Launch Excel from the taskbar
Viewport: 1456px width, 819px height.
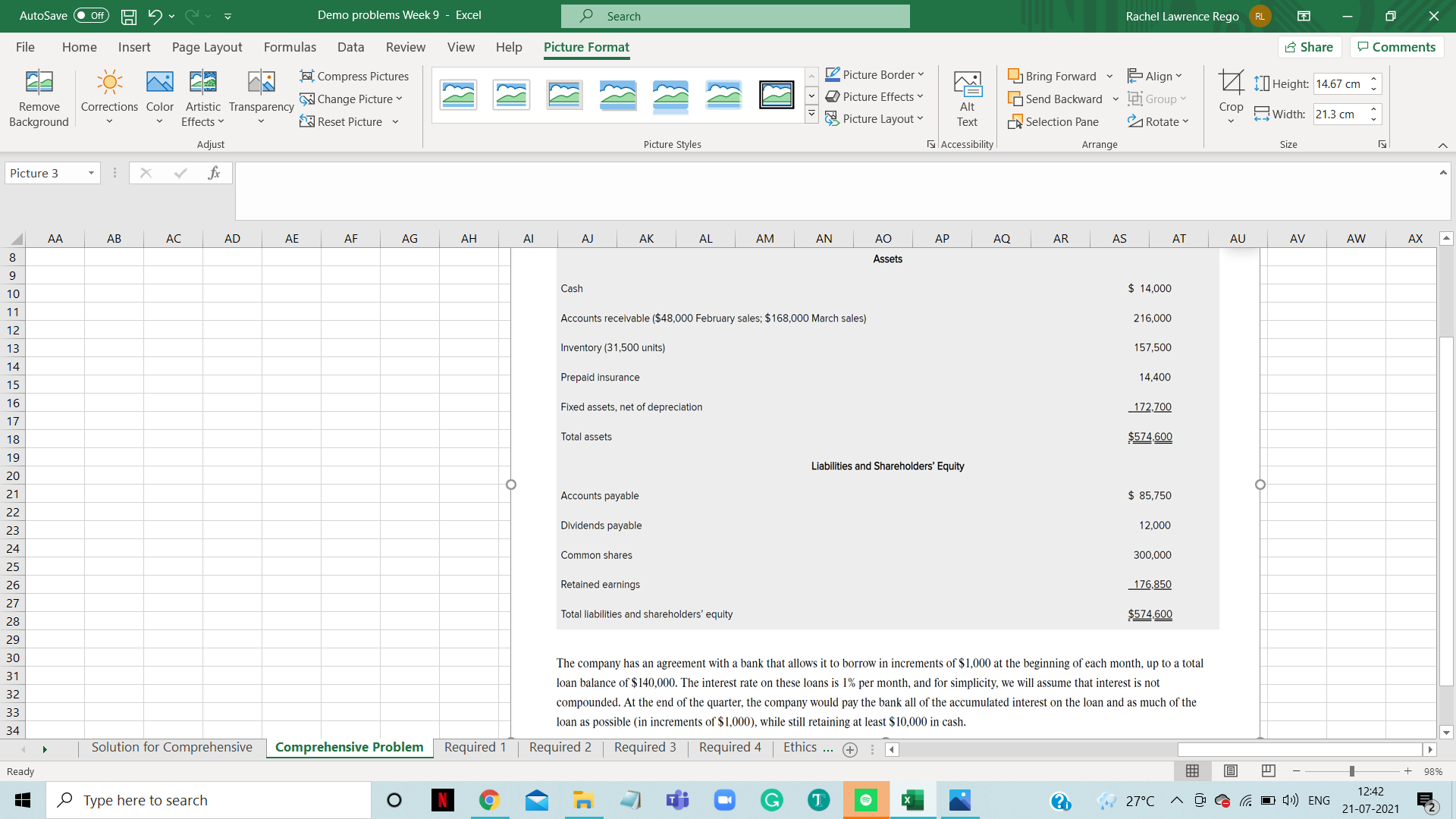912,800
